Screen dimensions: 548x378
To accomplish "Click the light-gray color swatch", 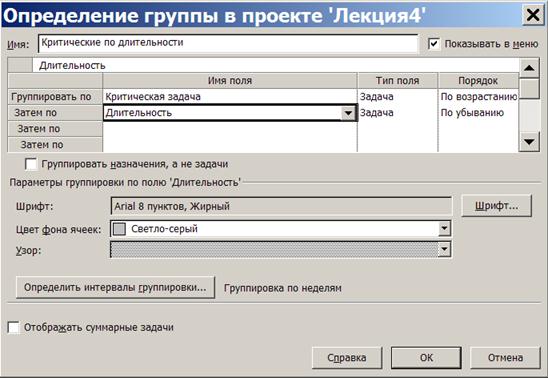I will tap(120, 229).
